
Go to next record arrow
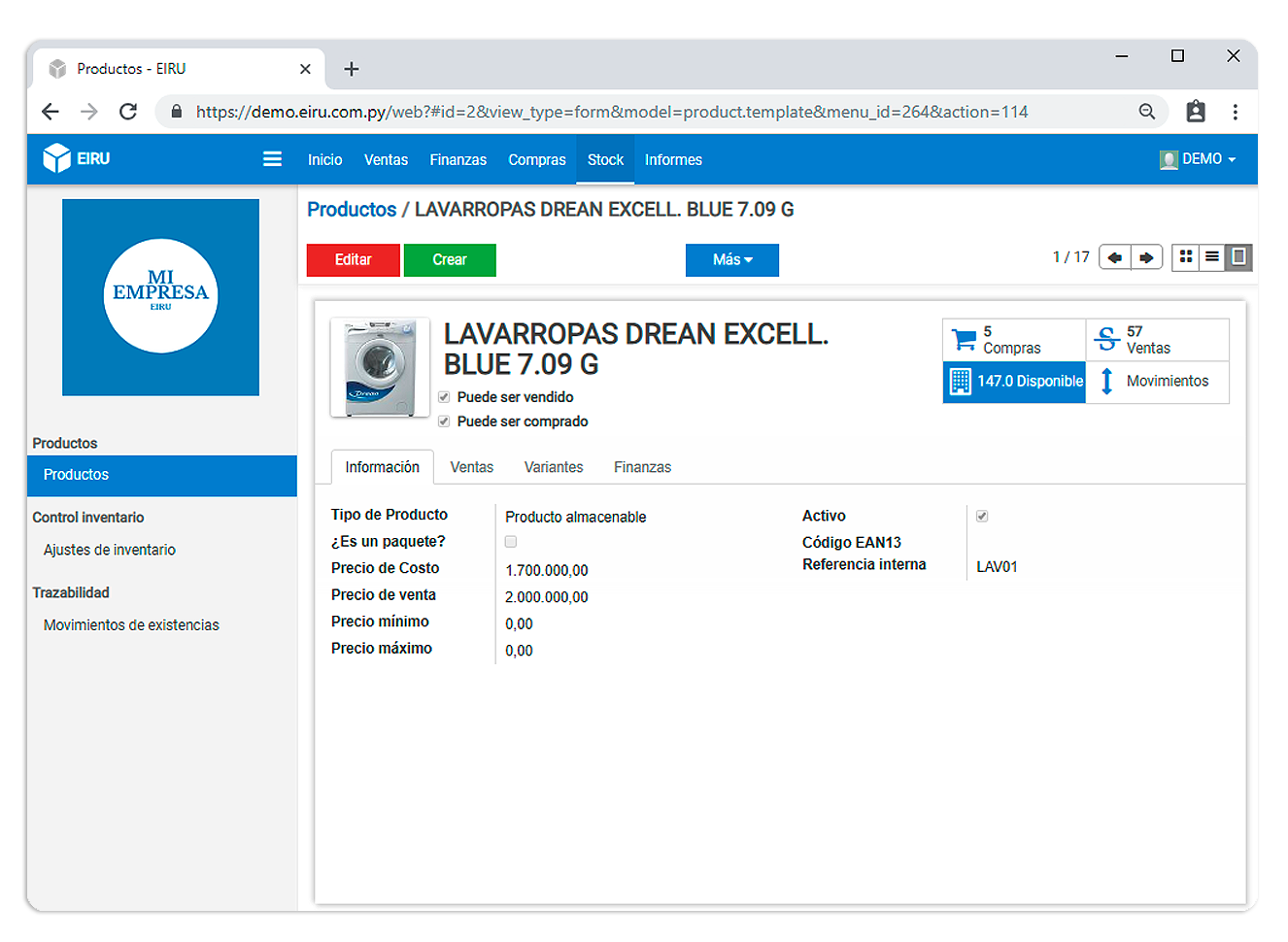1146,257
